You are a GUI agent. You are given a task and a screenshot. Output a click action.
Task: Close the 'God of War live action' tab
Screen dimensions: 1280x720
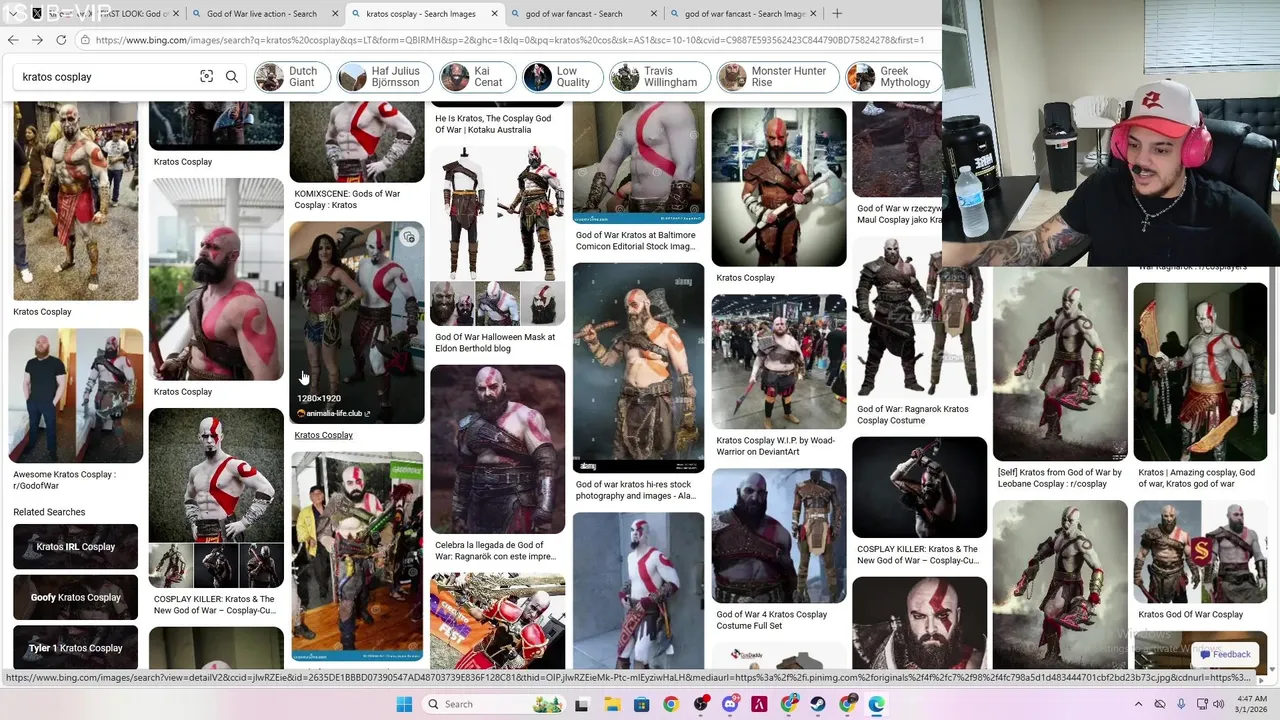coord(336,14)
